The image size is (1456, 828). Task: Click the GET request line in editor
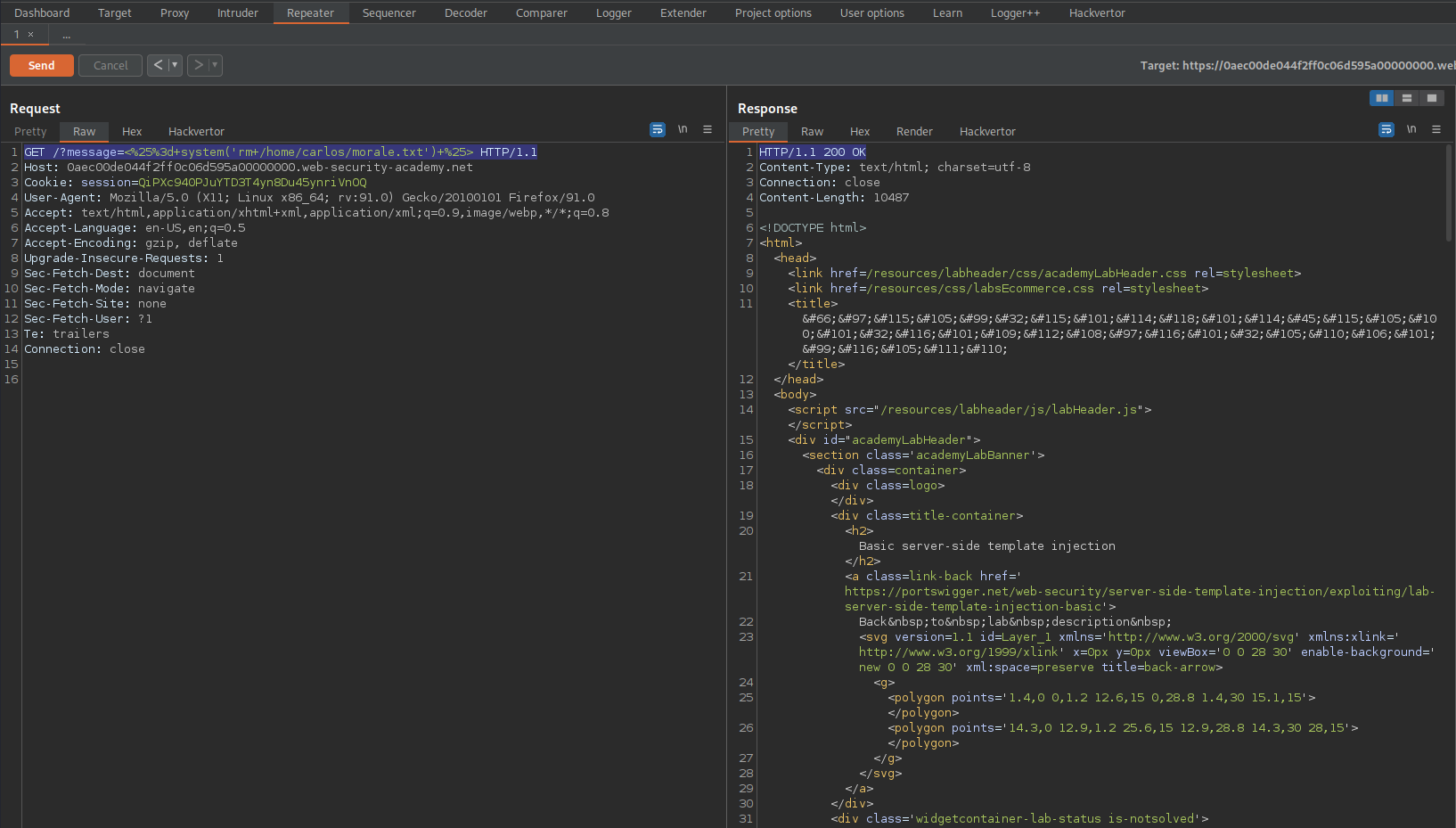coord(281,152)
